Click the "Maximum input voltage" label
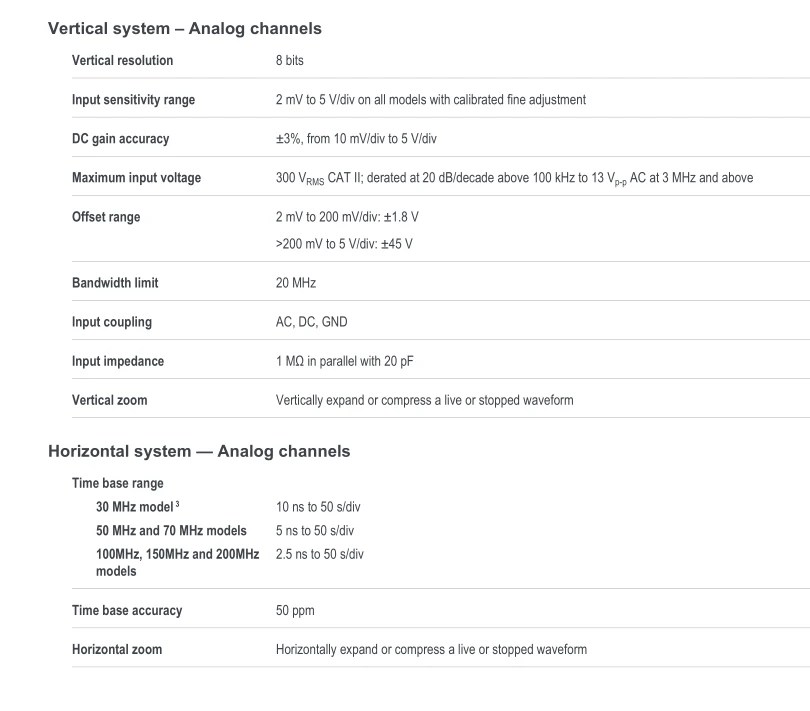Screen dimensions: 810x711 [136, 178]
